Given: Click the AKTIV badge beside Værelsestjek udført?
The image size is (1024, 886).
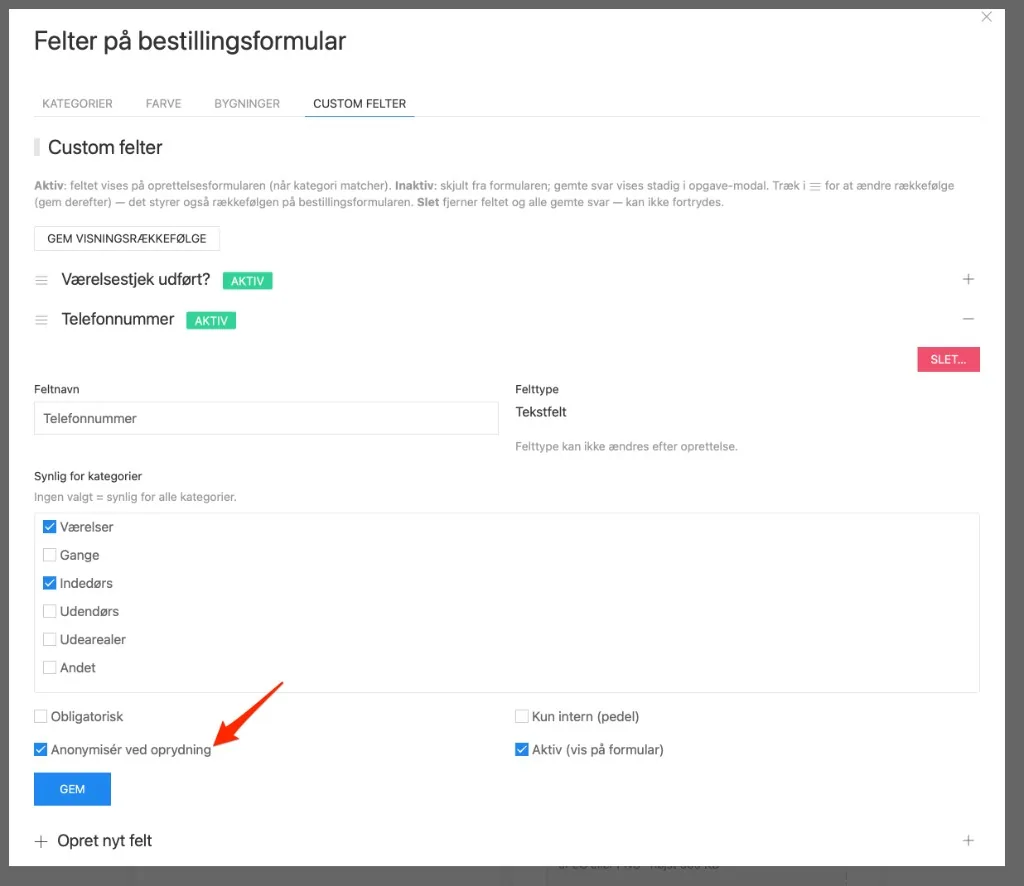Looking at the screenshot, I should [248, 281].
